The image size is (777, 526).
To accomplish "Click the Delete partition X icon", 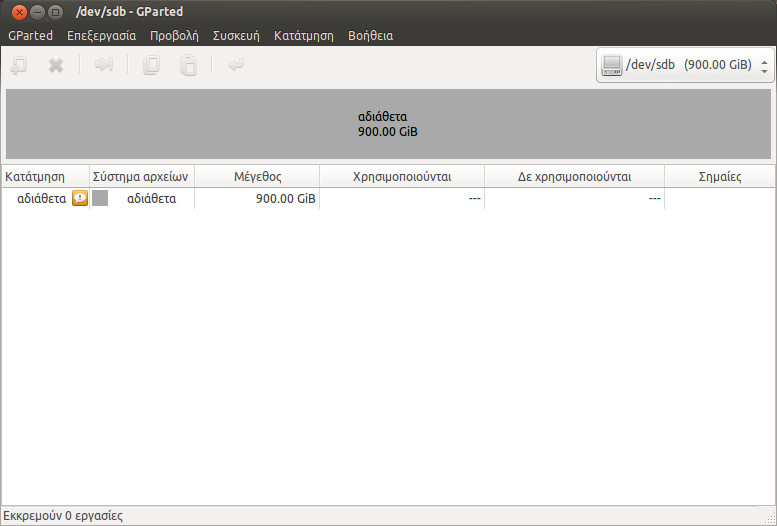I will [x=56, y=65].
